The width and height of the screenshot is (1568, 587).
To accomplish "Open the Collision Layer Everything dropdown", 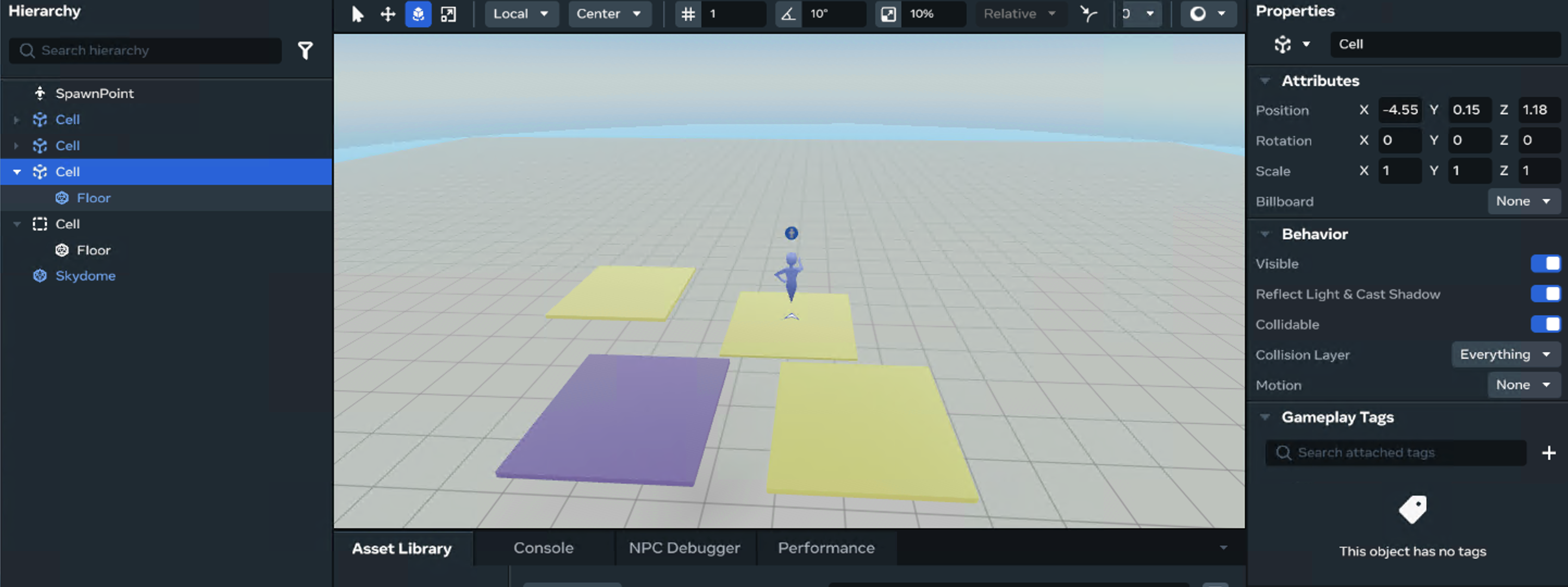I will pos(1505,354).
